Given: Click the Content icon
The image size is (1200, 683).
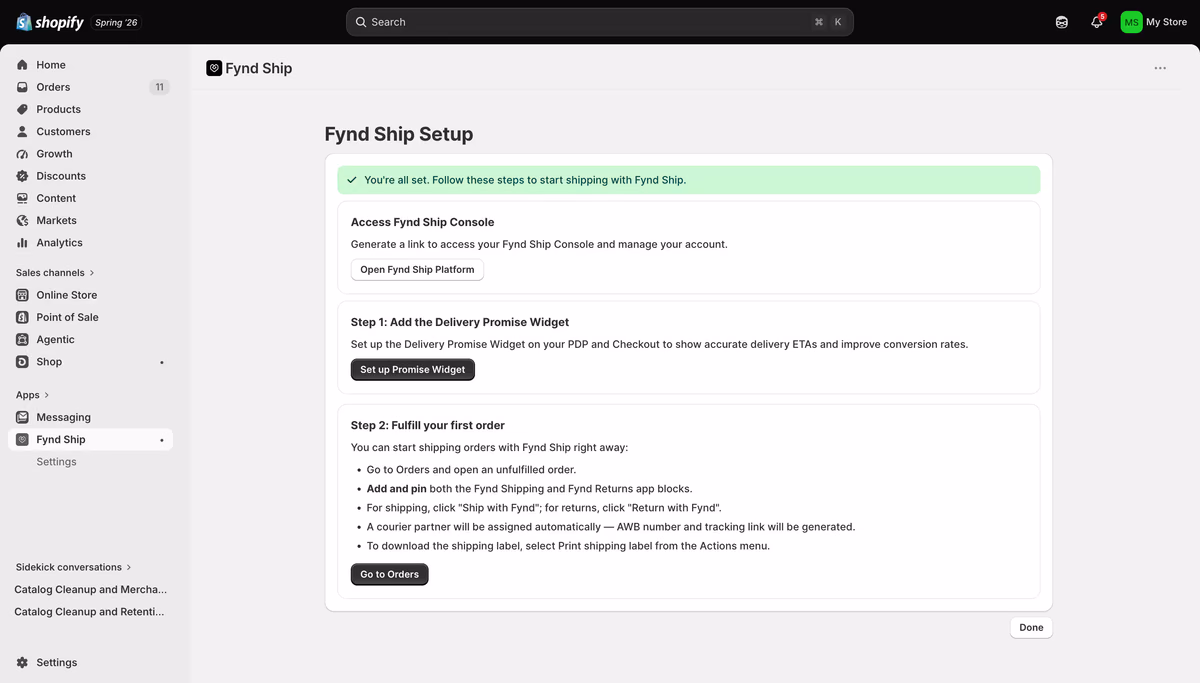Looking at the screenshot, I should [22, 198].
